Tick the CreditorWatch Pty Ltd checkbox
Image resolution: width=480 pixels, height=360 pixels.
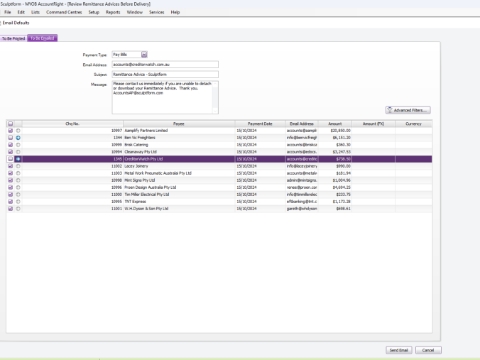coord(10,159)
